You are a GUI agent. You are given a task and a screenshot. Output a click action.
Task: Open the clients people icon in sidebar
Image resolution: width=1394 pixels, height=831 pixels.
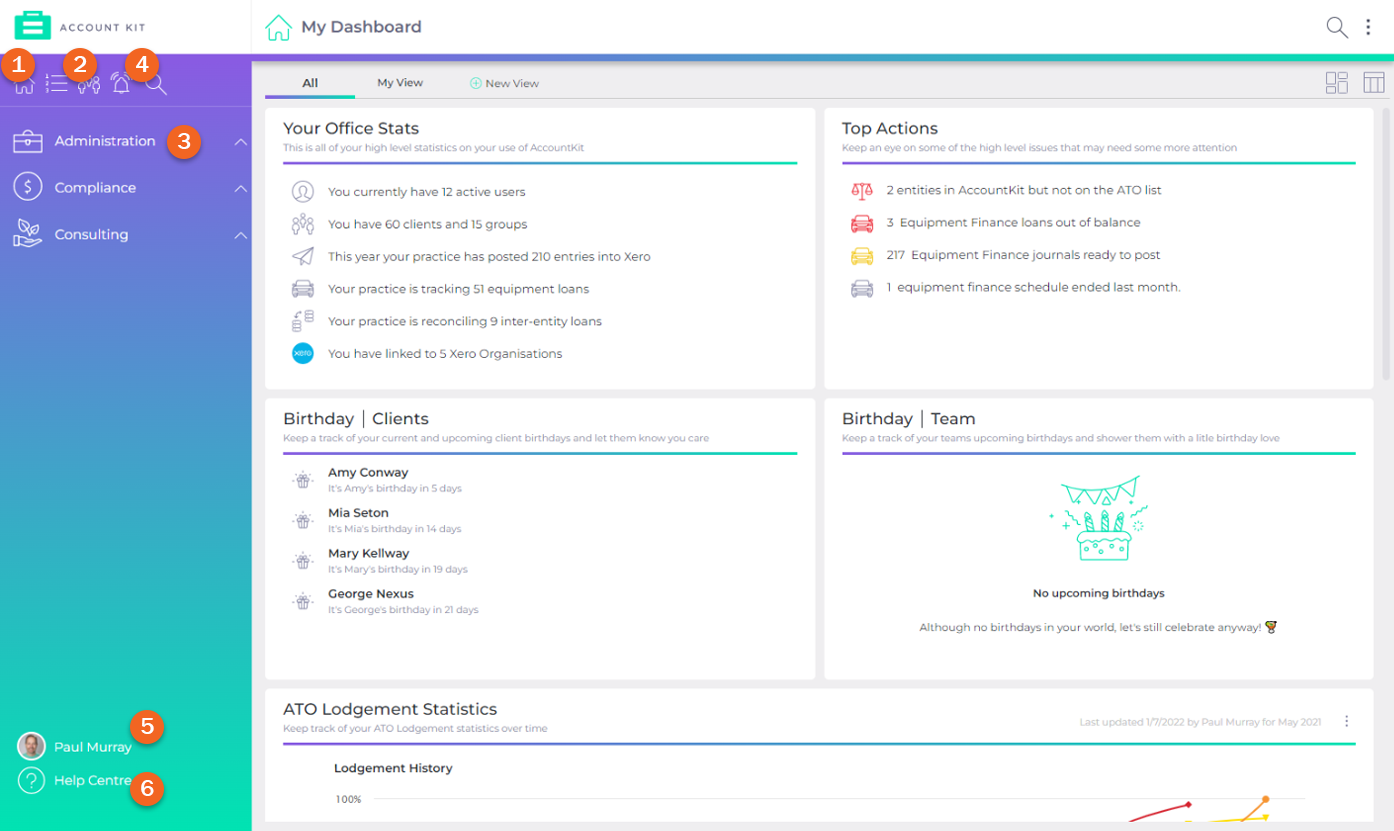tap(89, 84)
